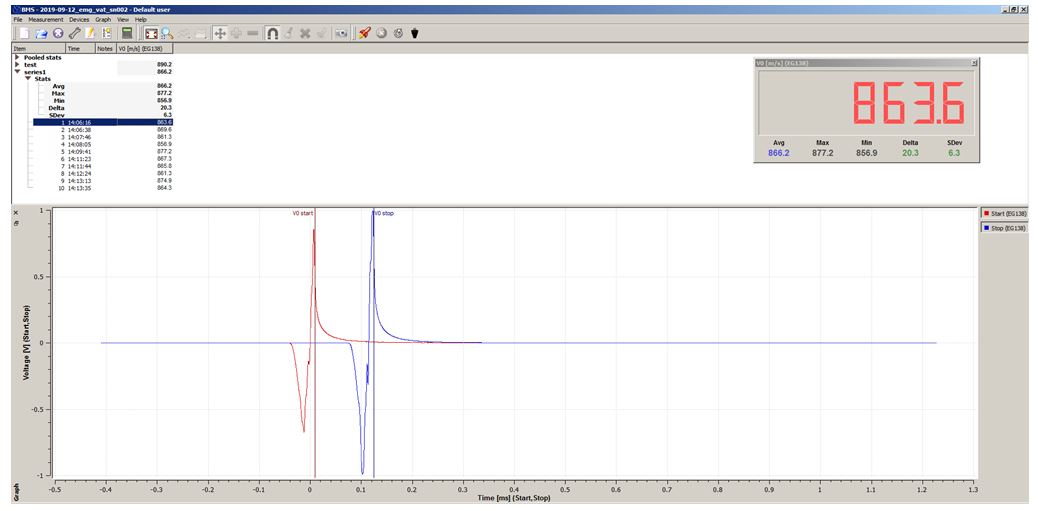Click the zoom magnifier tool icon
Viewport: 1038px width, 511px height.
click(x=167, y=33)
